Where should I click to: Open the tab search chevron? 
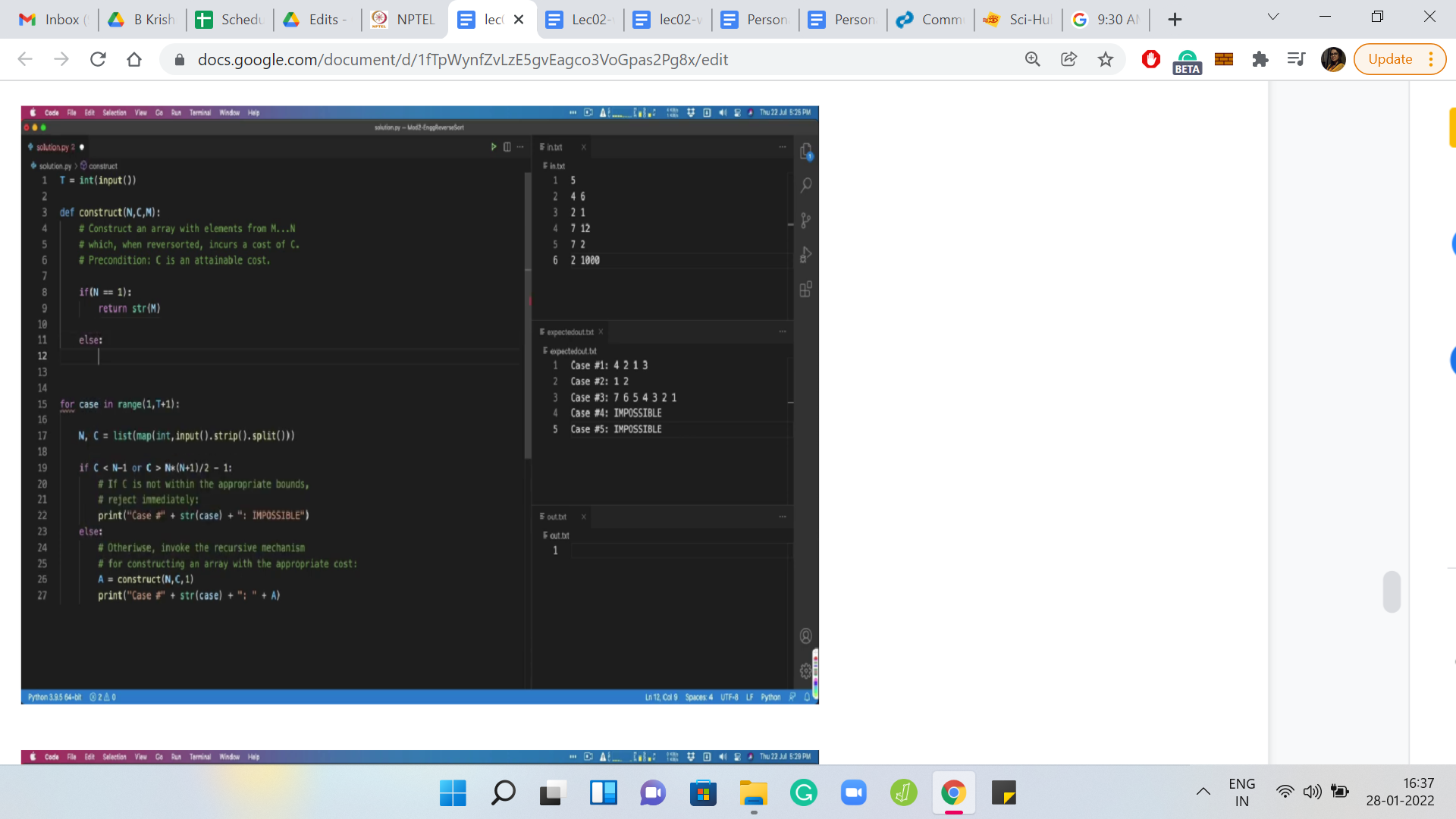(1273, 17)
